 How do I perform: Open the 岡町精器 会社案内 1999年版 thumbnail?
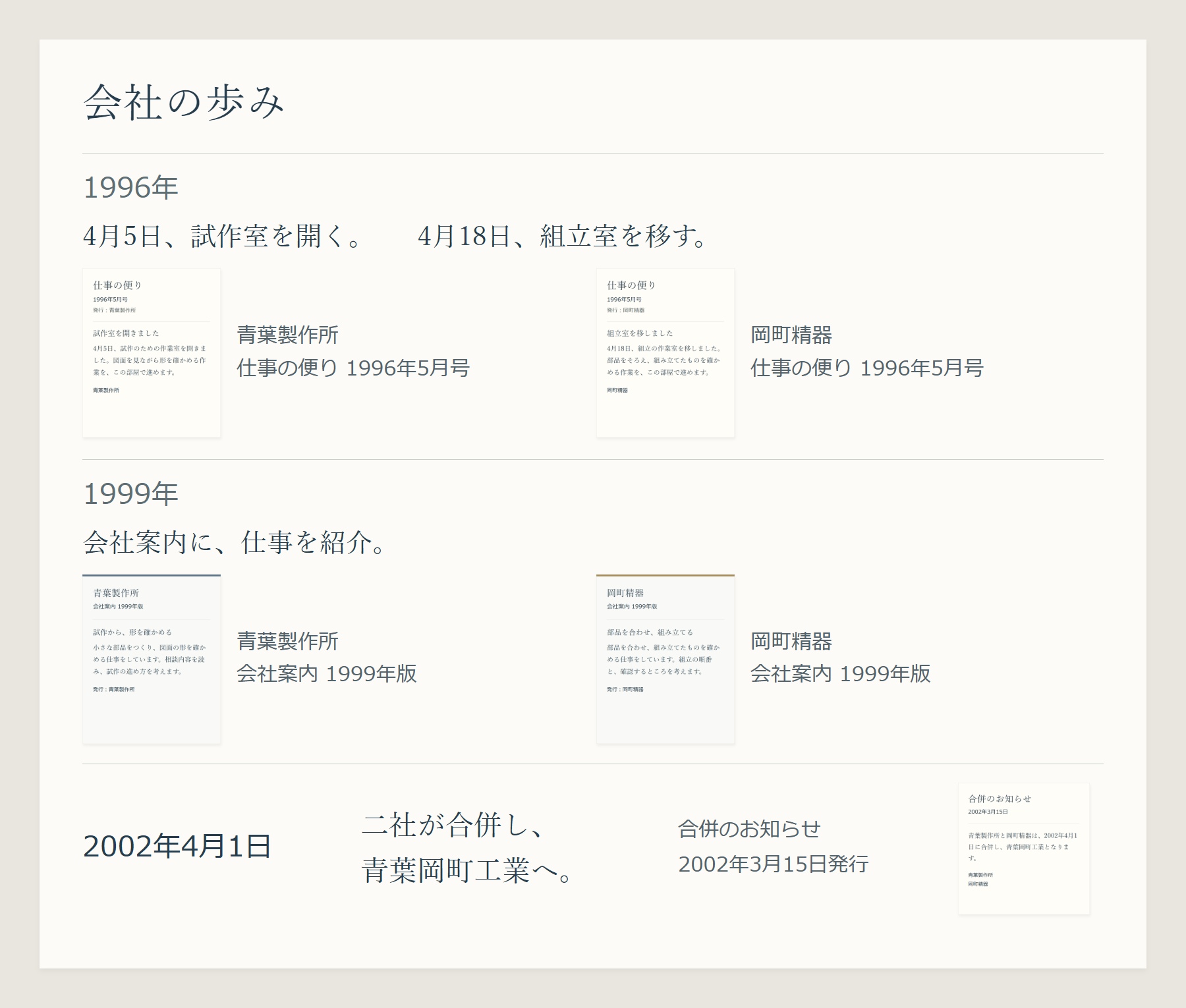[665, 659]
